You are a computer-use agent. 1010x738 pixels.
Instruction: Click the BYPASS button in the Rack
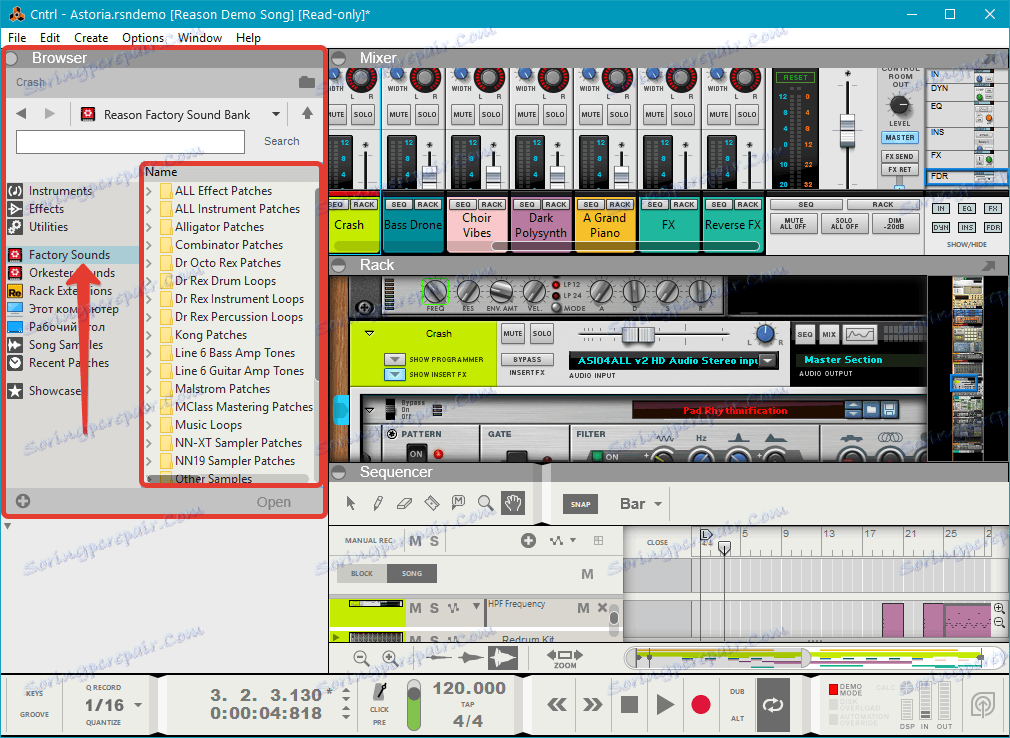click(x=527, y=359)
